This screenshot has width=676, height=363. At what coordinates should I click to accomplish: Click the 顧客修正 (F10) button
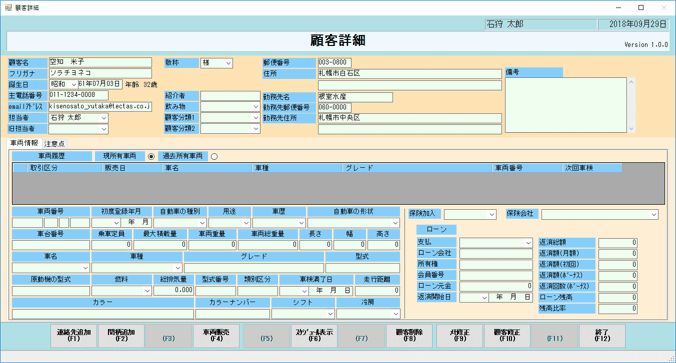pos(507,335)
